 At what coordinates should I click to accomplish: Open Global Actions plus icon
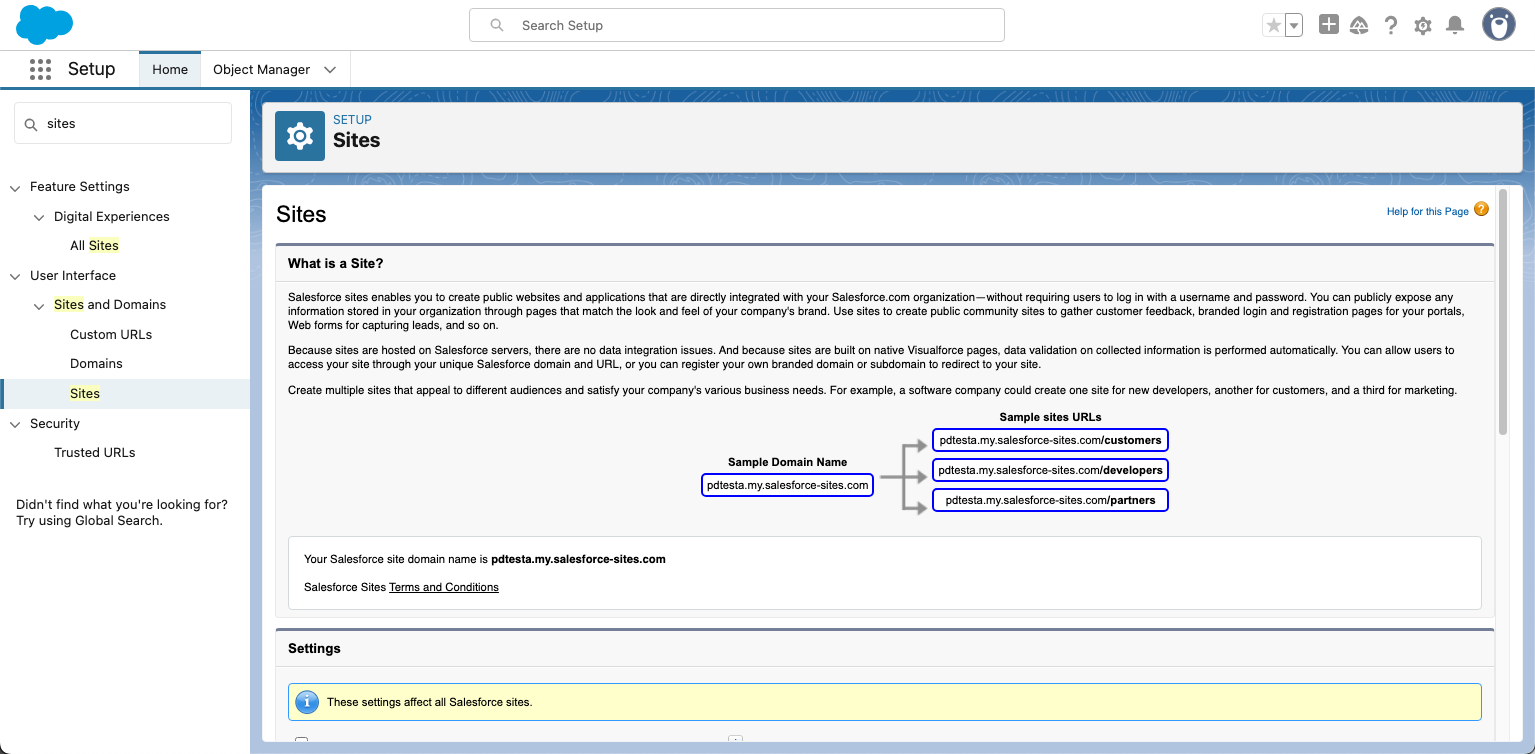(1328, 25)
